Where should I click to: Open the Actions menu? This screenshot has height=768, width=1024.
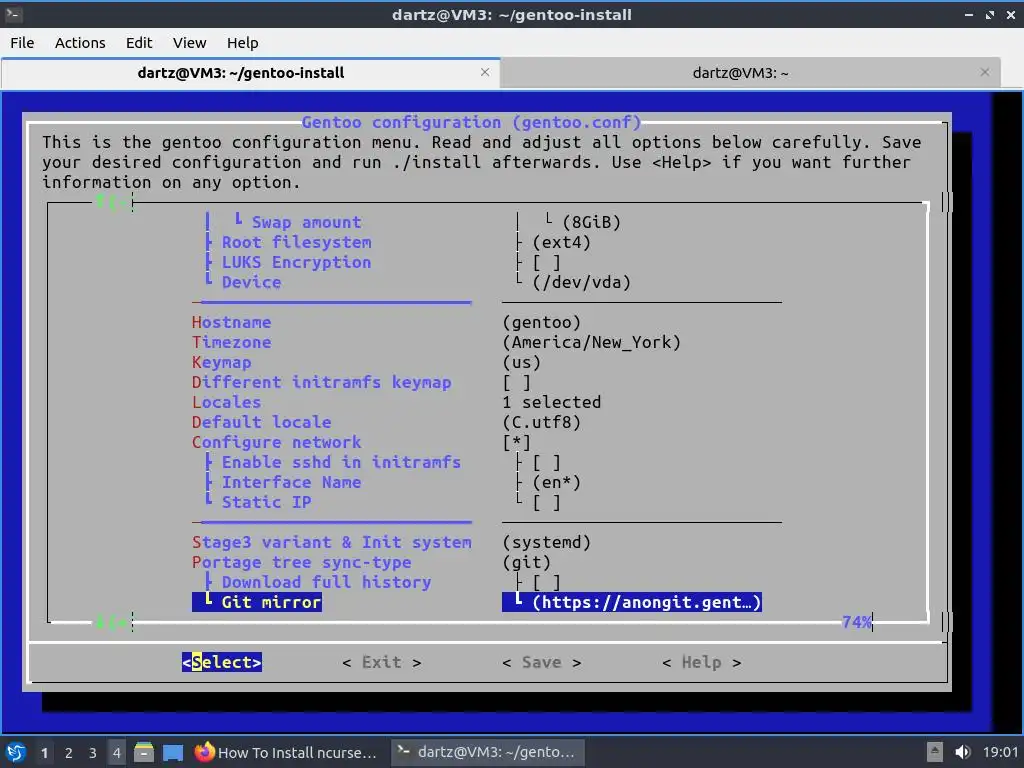pos(80,42)
